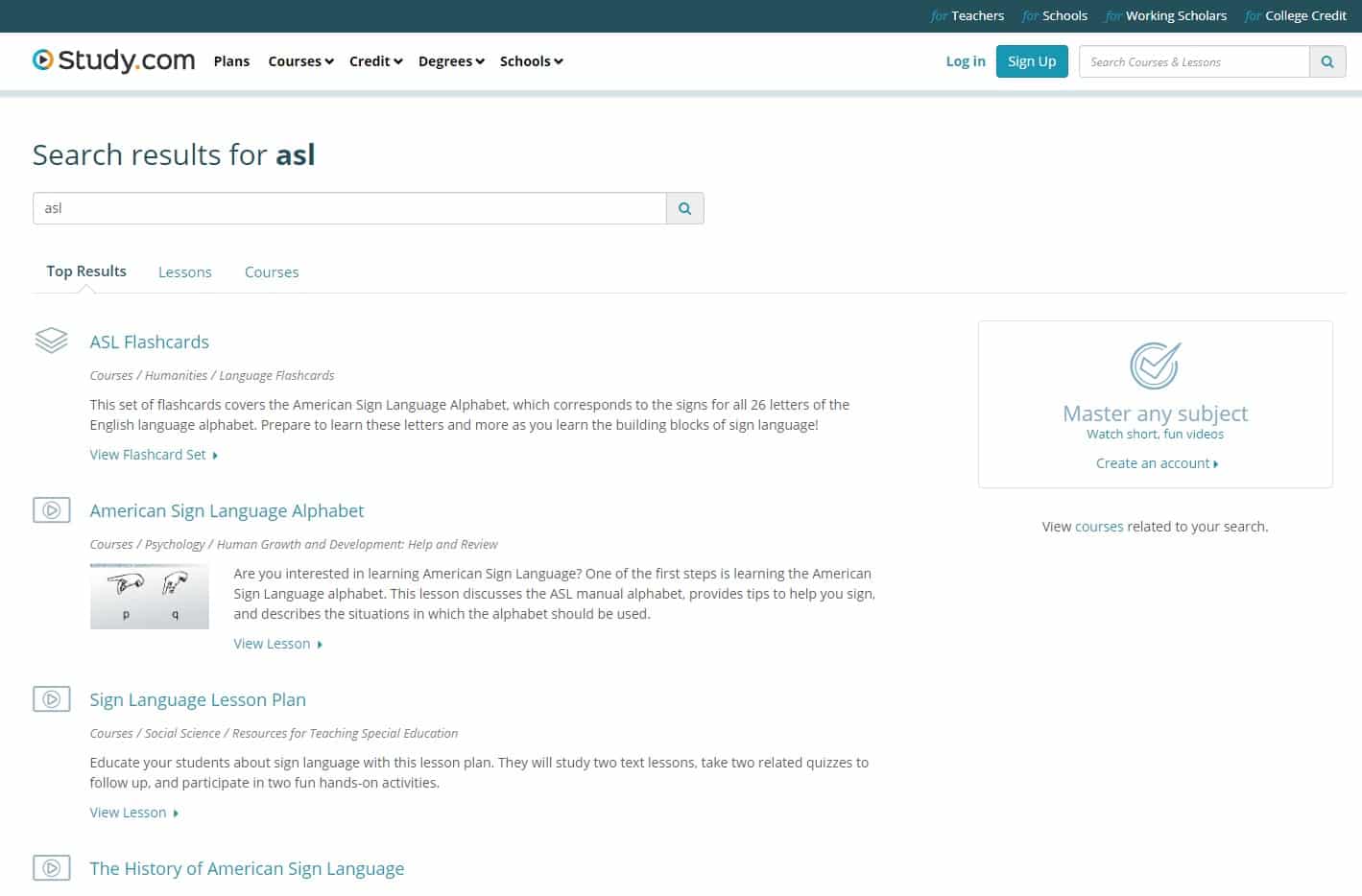Screen dimensions: 1362x896
Task: Click the search results magnifier button
Action: click(685, 208)
